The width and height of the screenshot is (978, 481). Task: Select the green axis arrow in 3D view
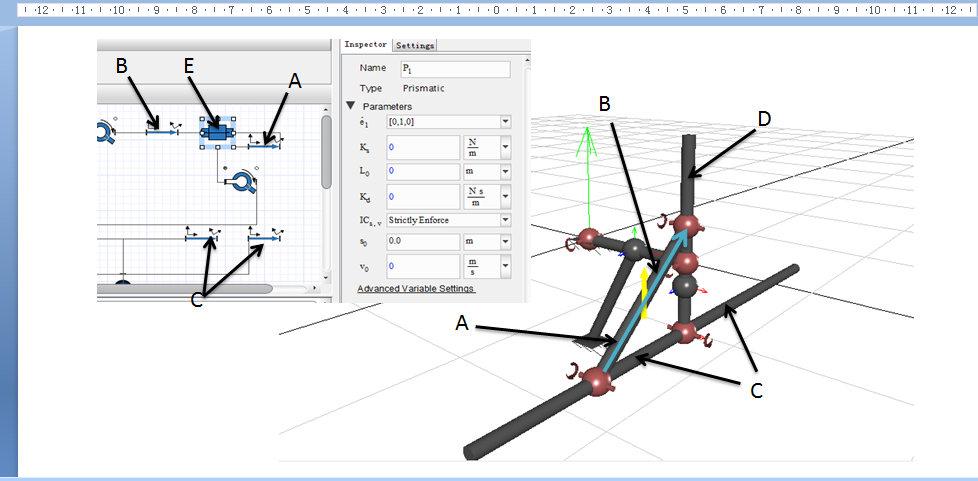[587, 177]
